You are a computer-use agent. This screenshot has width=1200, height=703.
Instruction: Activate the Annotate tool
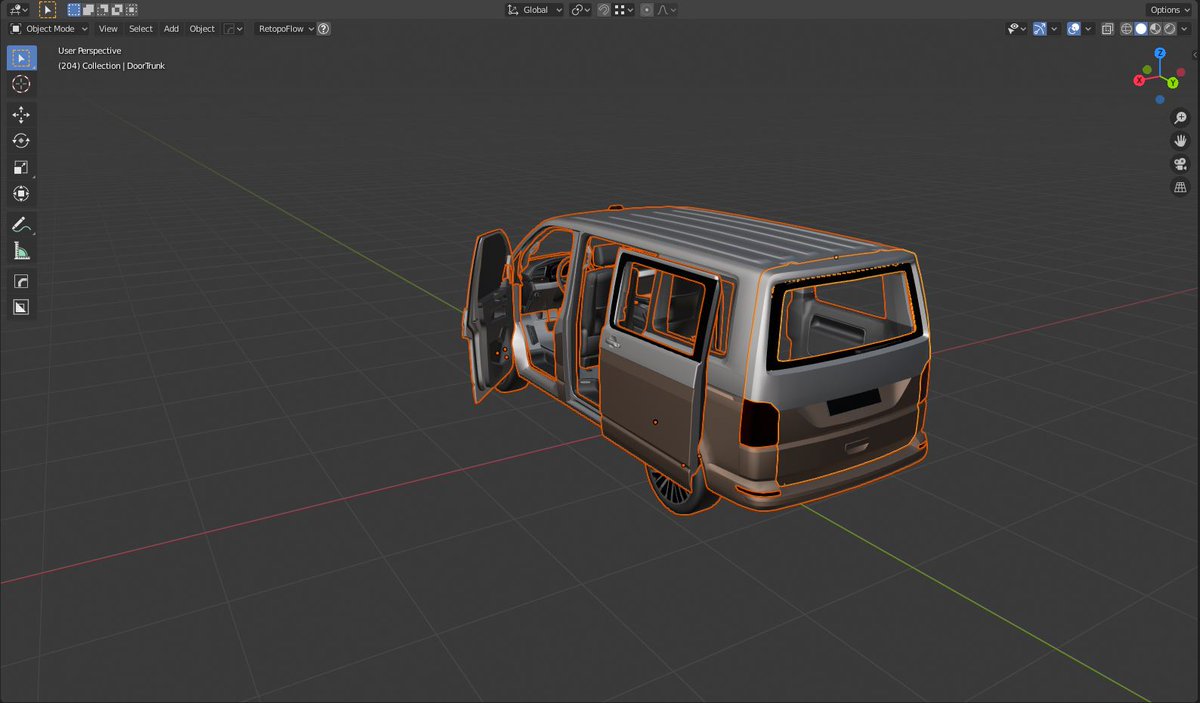click(x=21, y=224)
